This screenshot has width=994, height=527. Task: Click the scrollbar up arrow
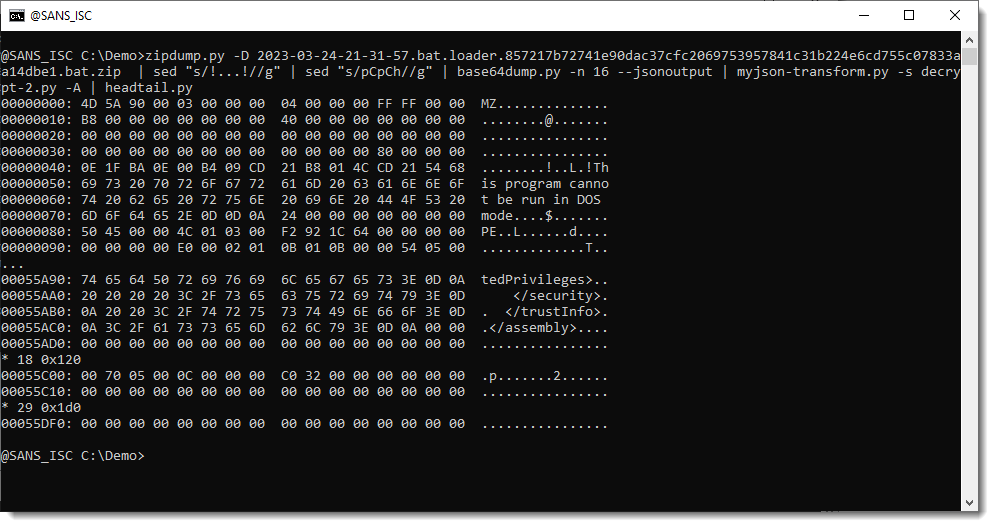point(969,39)
